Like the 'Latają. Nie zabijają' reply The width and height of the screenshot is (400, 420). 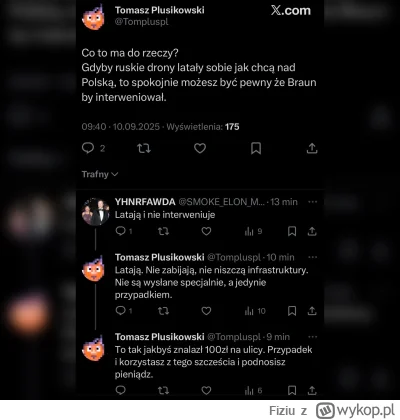pos(206,311)
